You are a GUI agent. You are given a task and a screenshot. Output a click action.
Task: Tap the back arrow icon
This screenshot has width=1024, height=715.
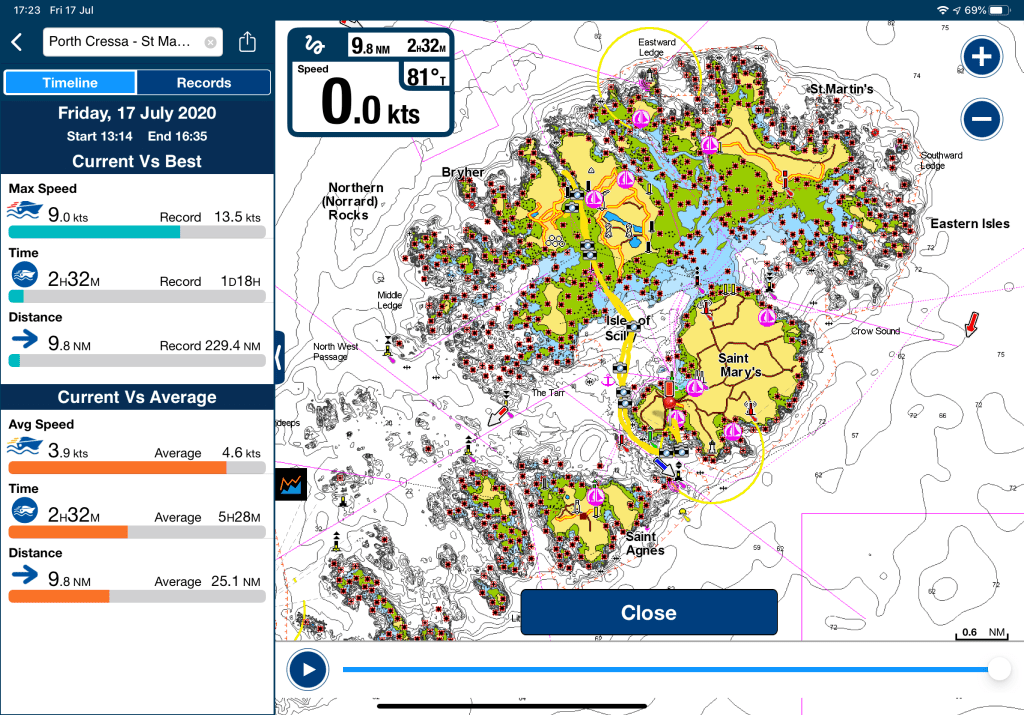click(x=16, y=42)
